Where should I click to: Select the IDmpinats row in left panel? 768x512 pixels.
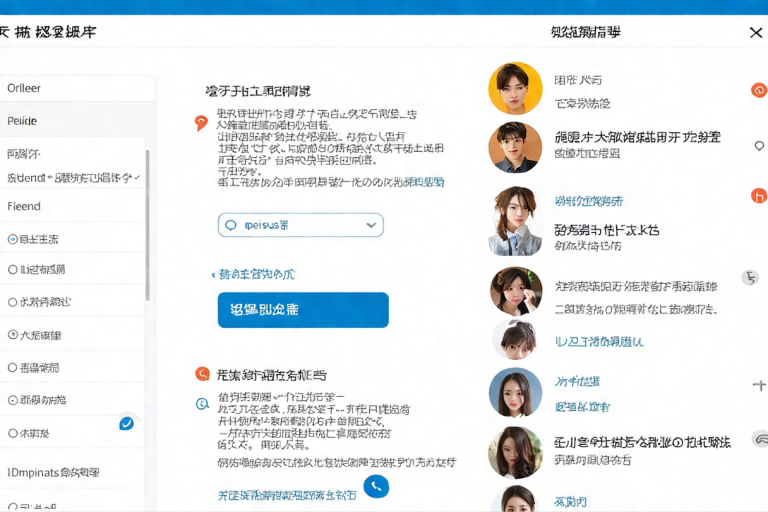click(72, 472)
